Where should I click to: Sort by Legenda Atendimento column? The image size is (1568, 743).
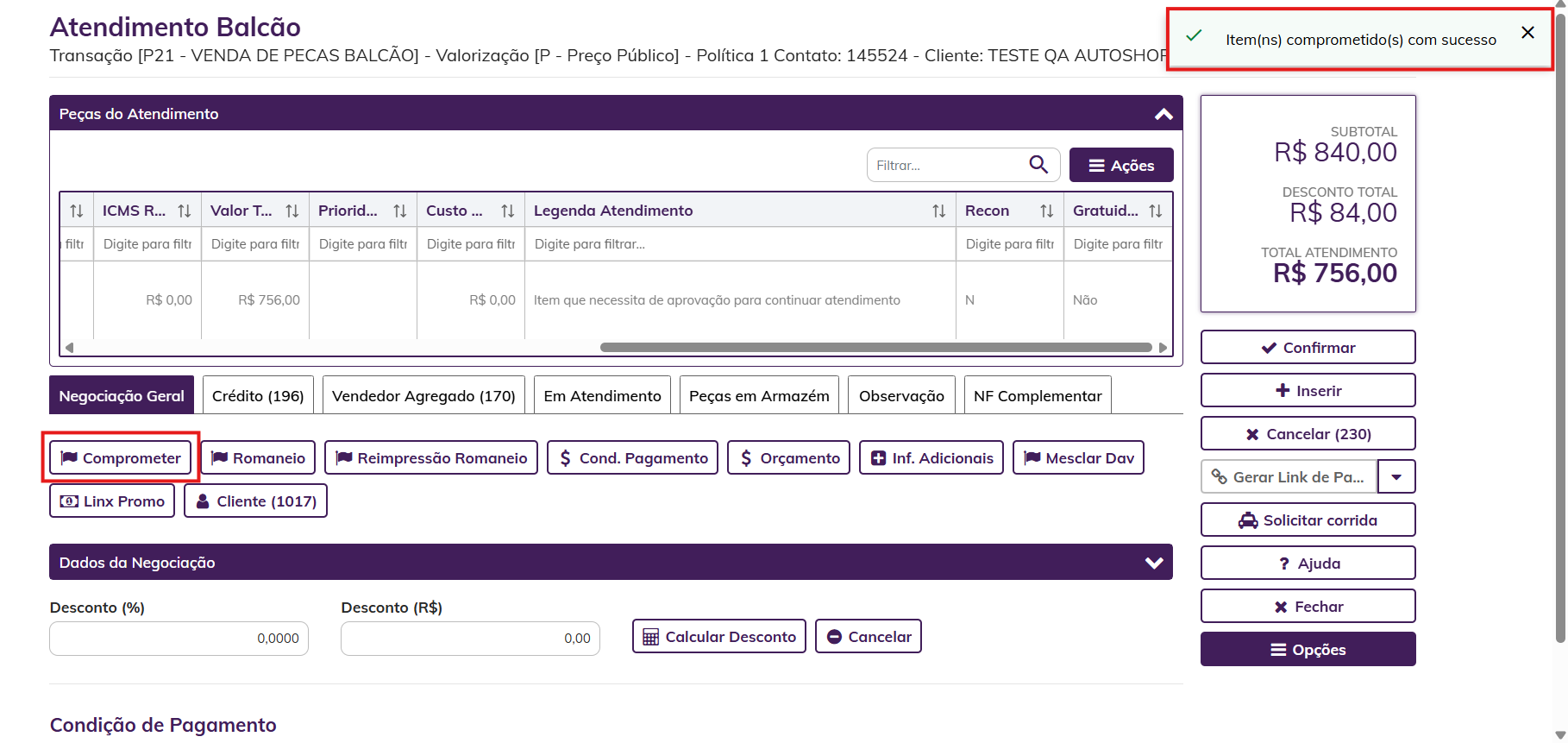click(x=939, y=211)
